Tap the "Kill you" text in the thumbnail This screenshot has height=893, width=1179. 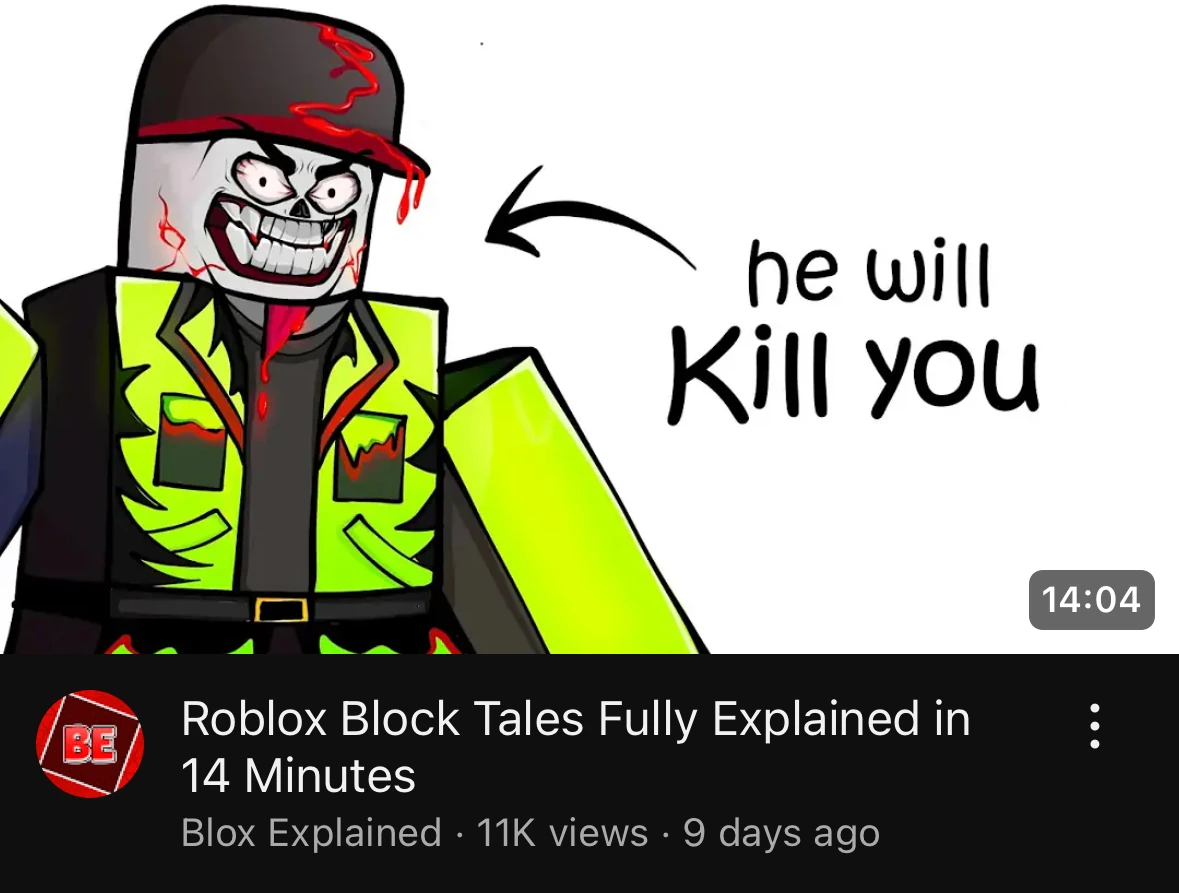(853, 371)
